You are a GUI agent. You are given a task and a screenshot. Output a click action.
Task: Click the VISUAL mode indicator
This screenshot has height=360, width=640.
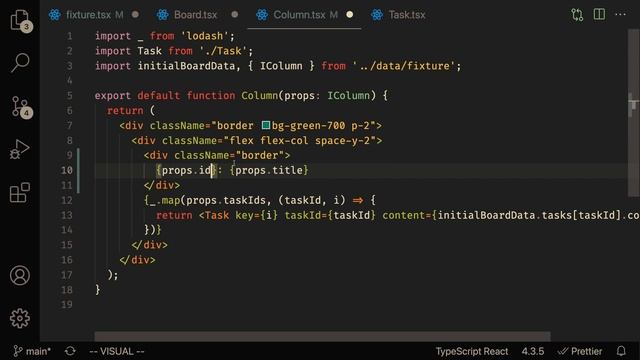[117, 351]
